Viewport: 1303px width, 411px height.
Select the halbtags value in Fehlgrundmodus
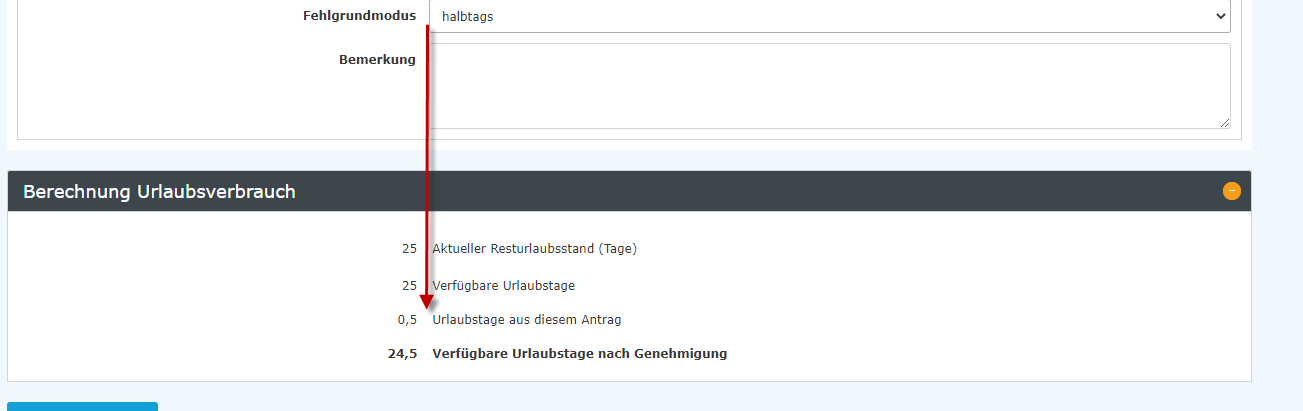(x=467, y=16)
